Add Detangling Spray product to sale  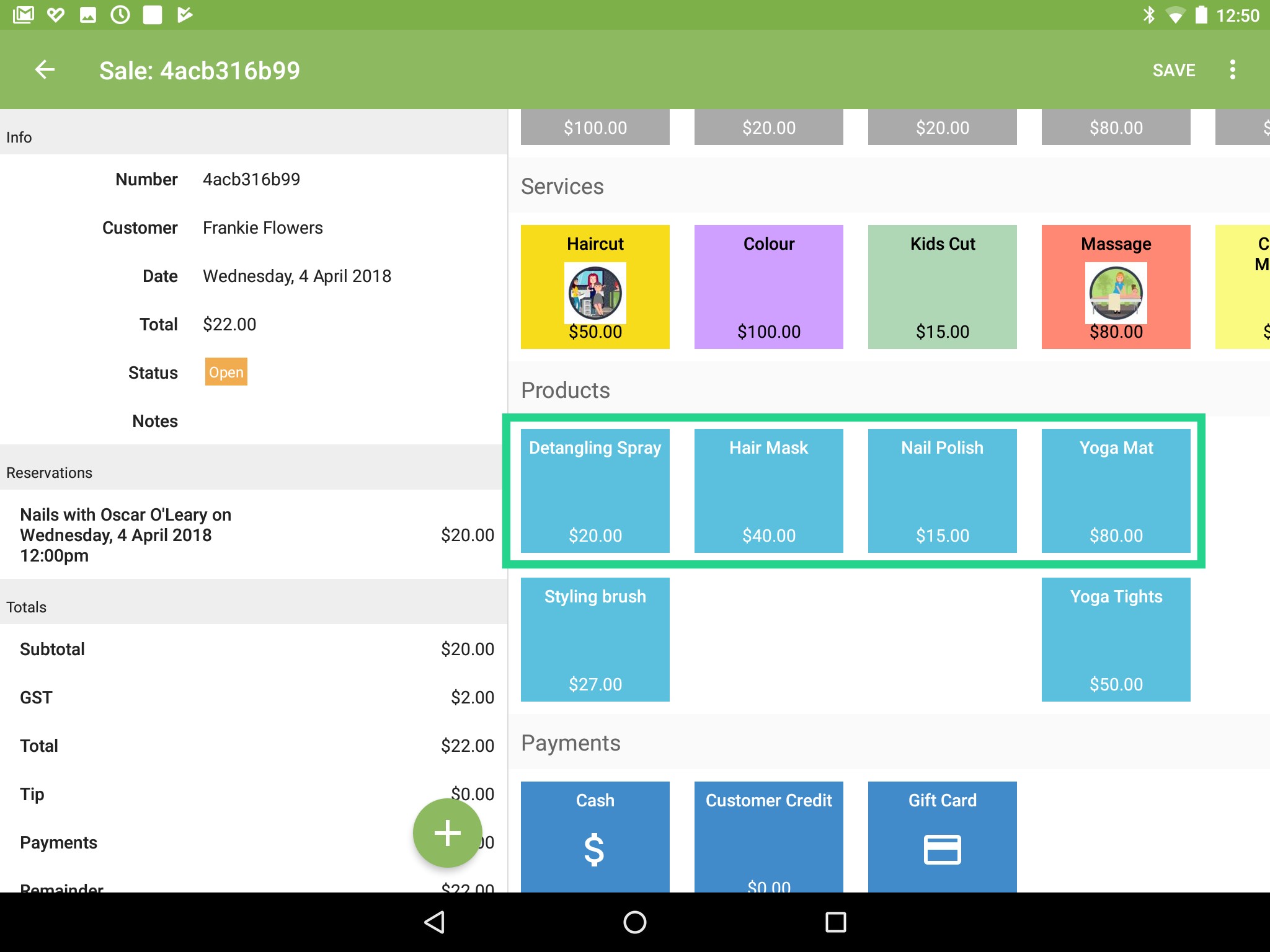(595, 491)
